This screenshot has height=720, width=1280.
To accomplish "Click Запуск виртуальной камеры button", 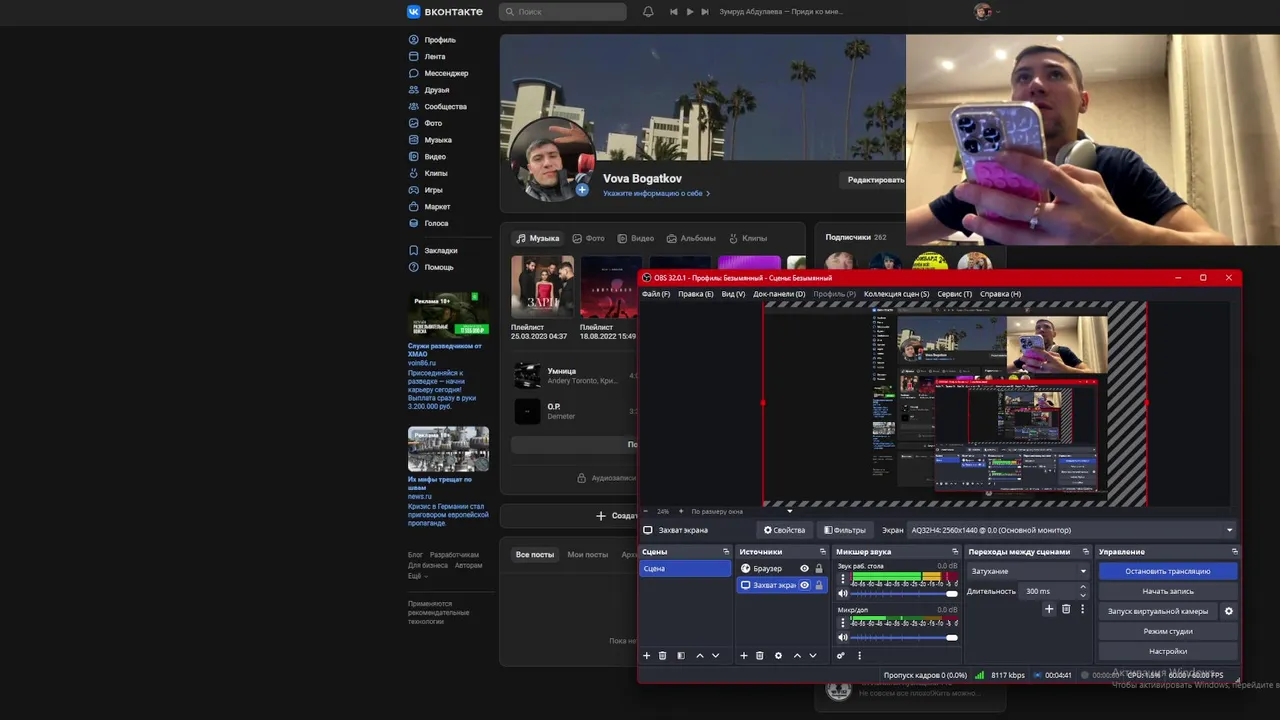I will coord(1158,611).
